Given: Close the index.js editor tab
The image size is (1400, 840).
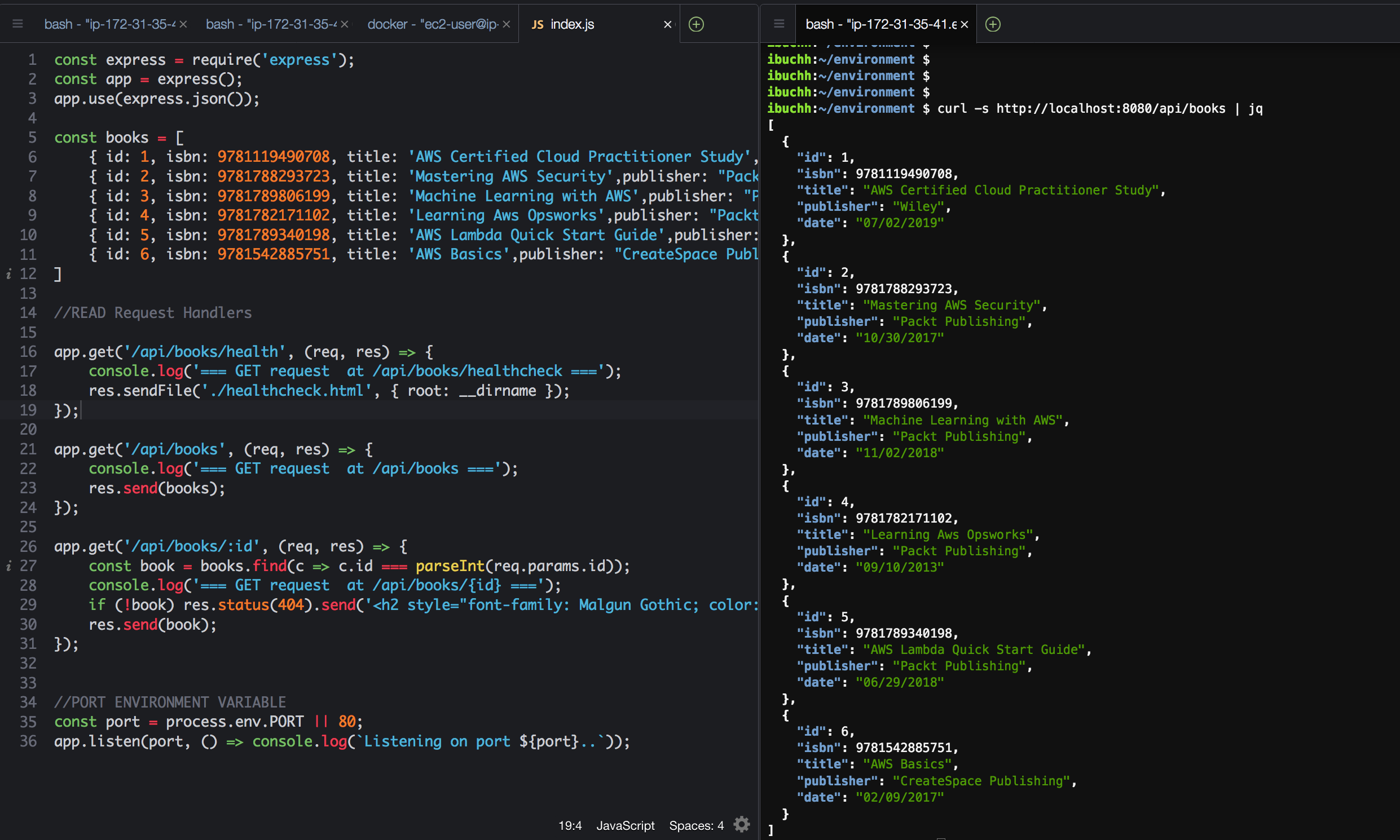Looking at the screenshot, I should [668, 24].
